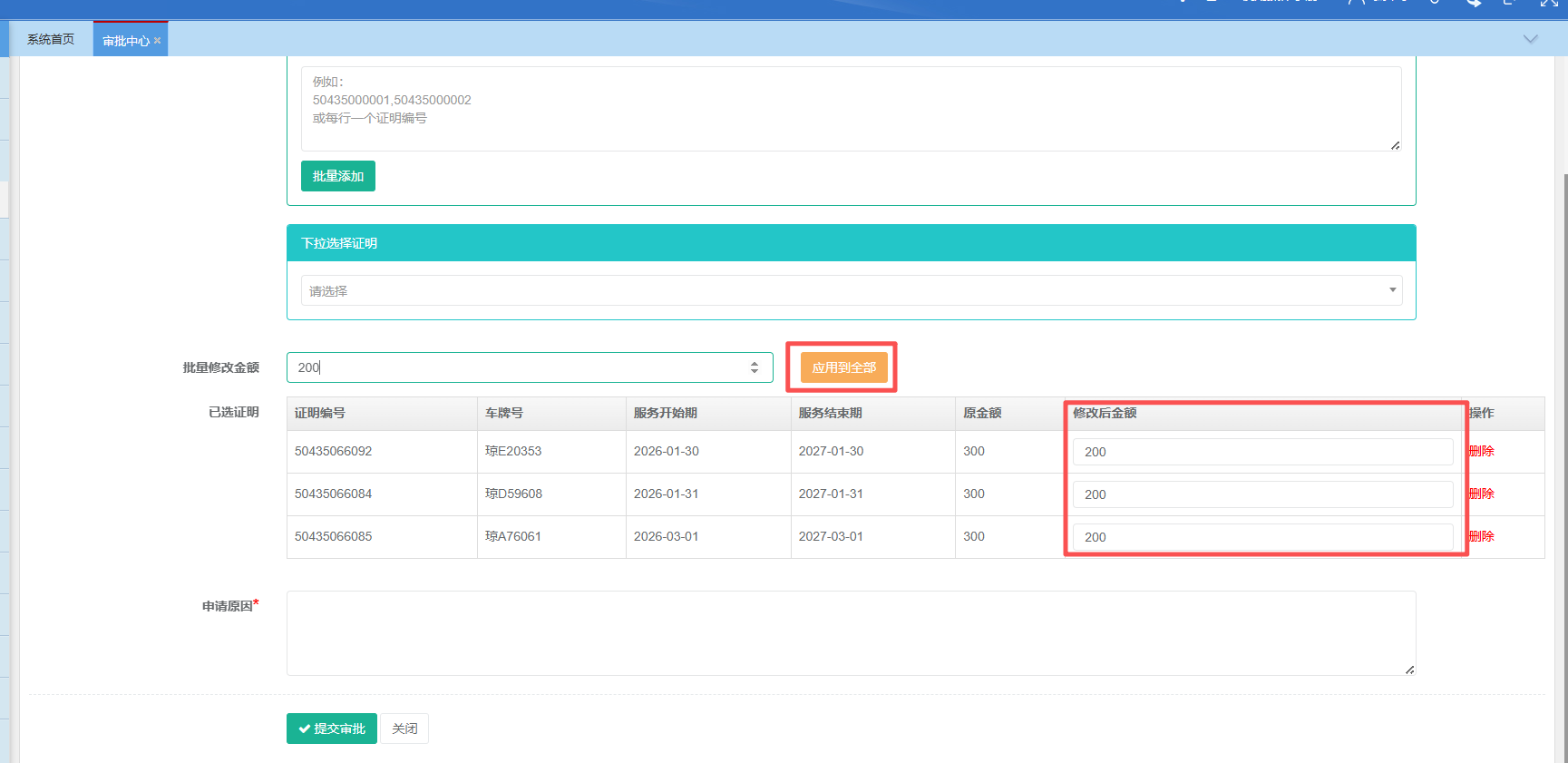
Task: Select the 审批中心 tab
Action: [125, 41]
